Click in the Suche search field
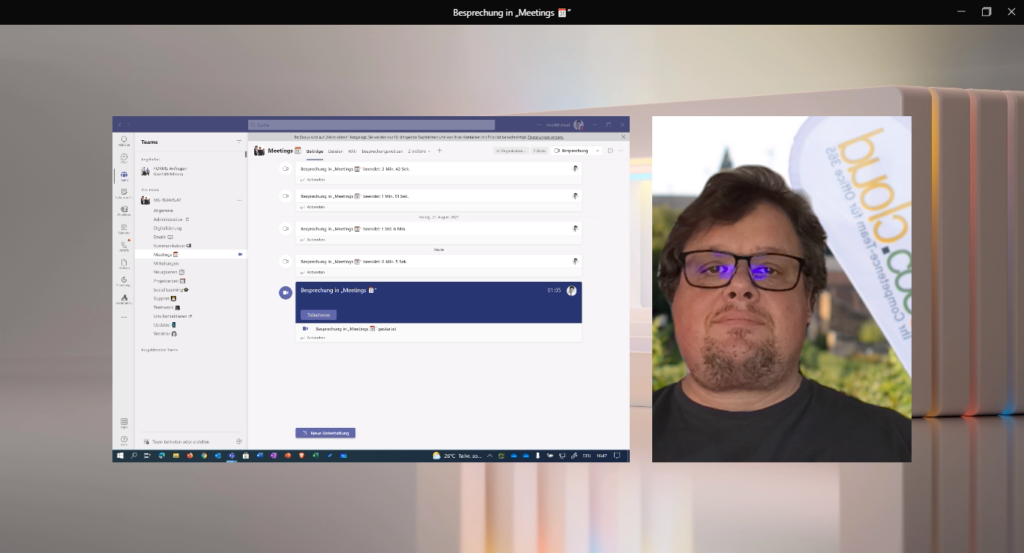The width and height of the screenshot is (1024, 553). (371, 125)
